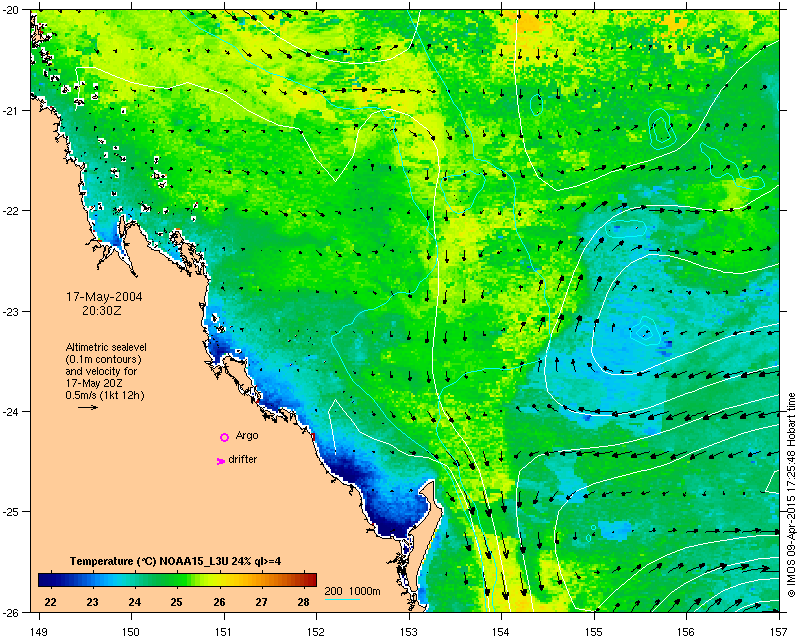Click the latitude axis label -24
Viewport: 800px width, 640px height.
[10, 411]
